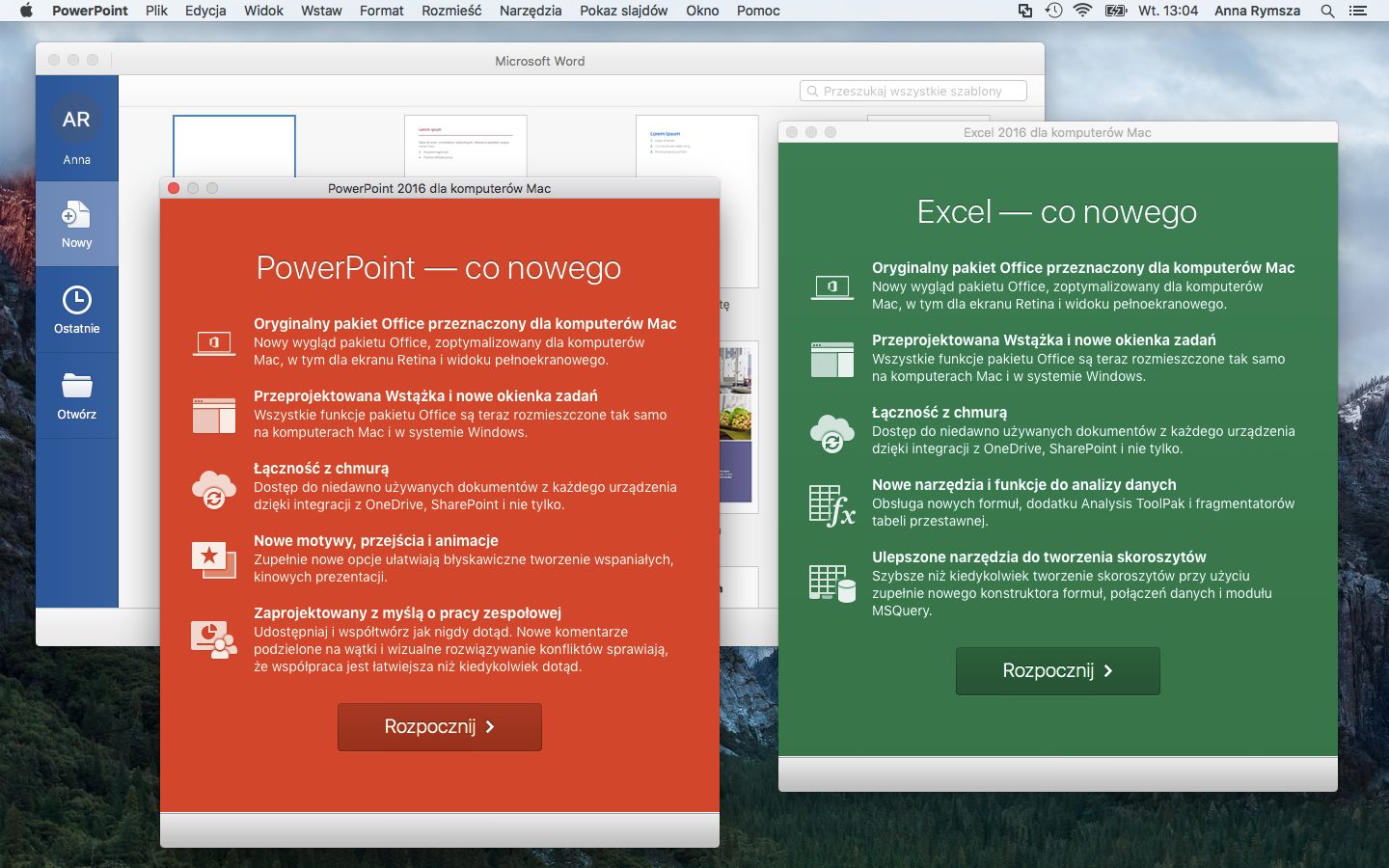Click the Anna Rymsza user menu
The width and height of the screenshot is (1389, 868).
click(1257, 11)
